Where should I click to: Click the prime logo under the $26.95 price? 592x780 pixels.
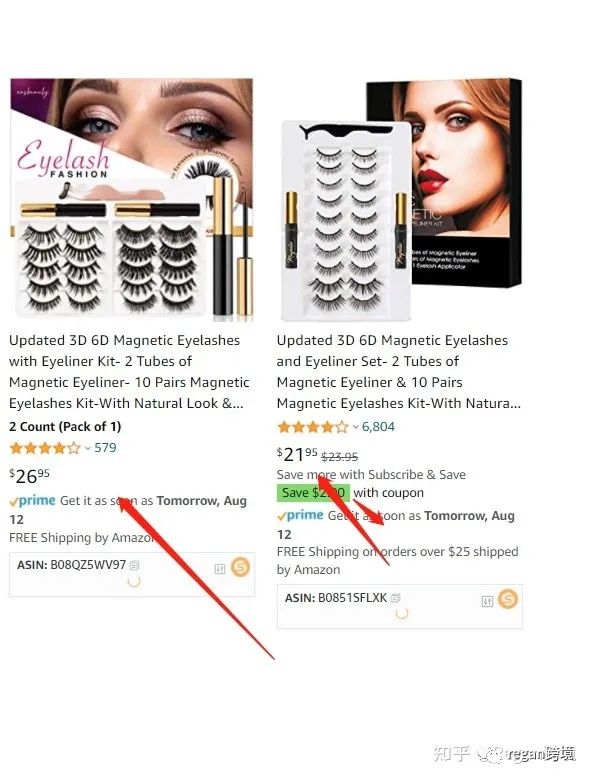(32, 500)
